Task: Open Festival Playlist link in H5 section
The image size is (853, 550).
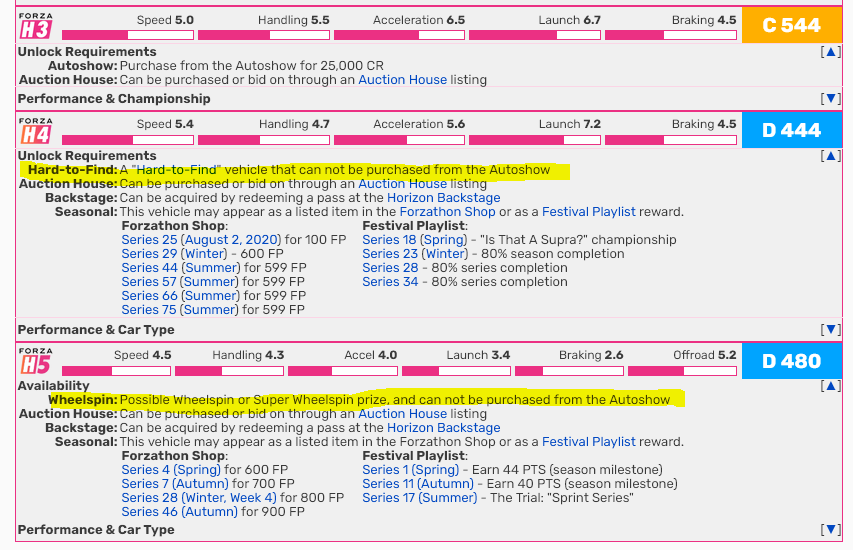Action: (589, 442)
